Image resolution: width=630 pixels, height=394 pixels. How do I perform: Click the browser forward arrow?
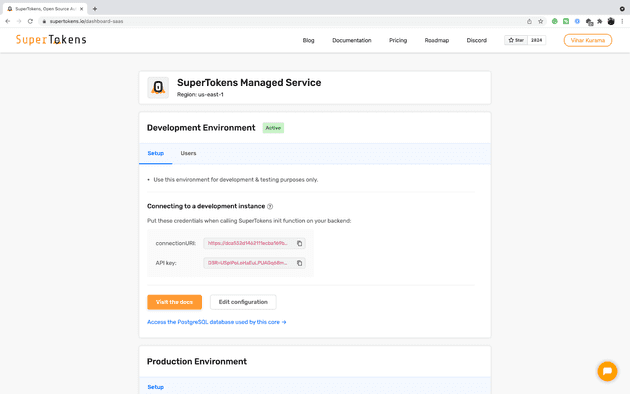[18, 21]
